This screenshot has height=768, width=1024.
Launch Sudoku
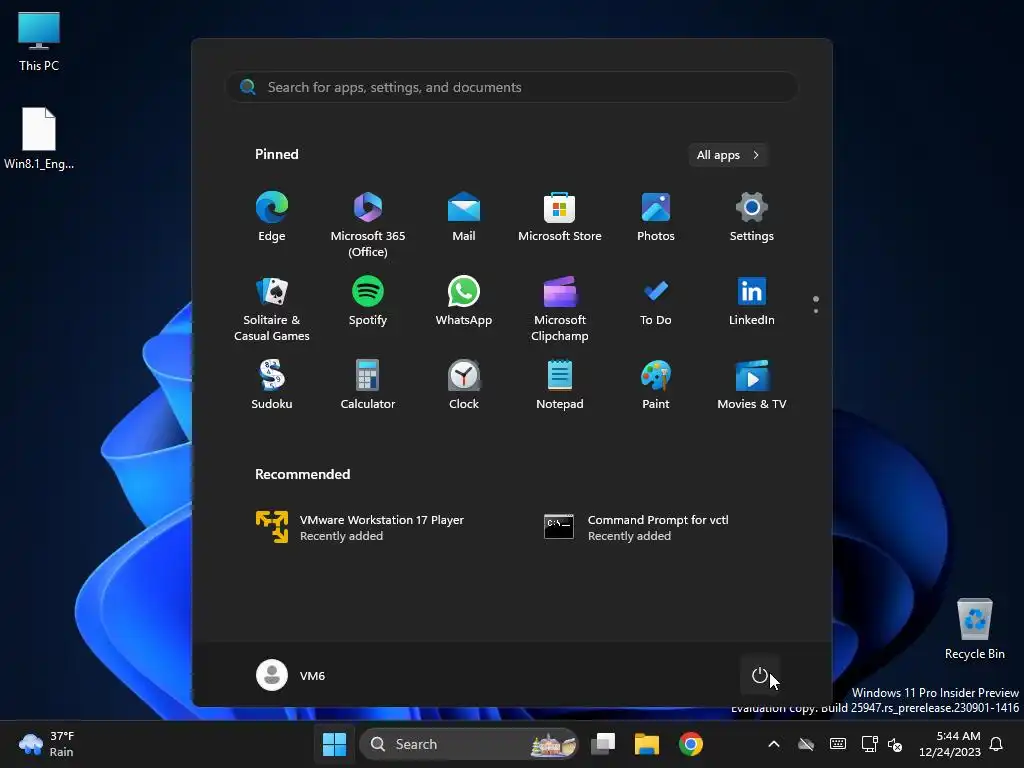(272, 385)
